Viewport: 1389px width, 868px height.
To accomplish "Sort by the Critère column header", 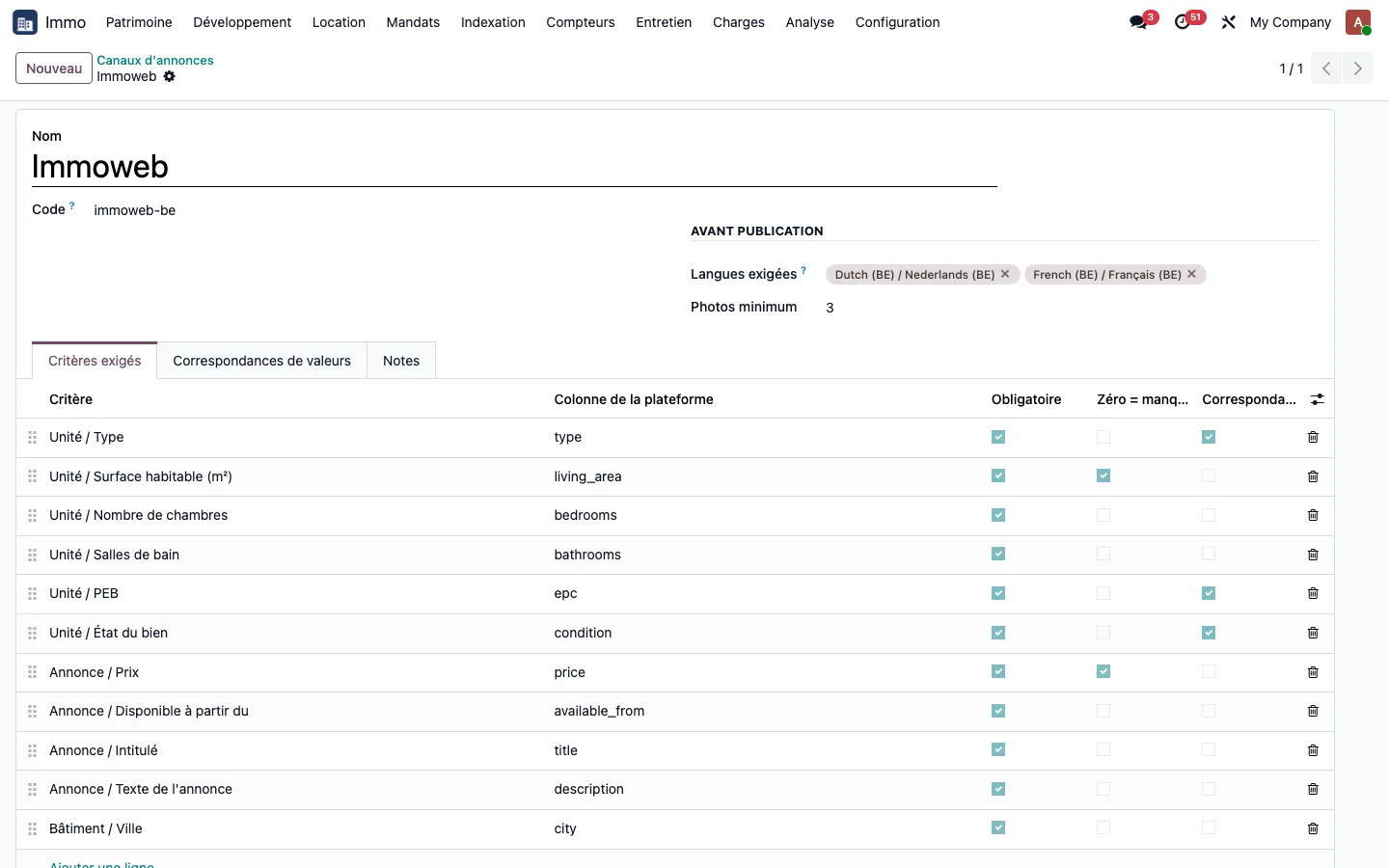I will (71, 399).
